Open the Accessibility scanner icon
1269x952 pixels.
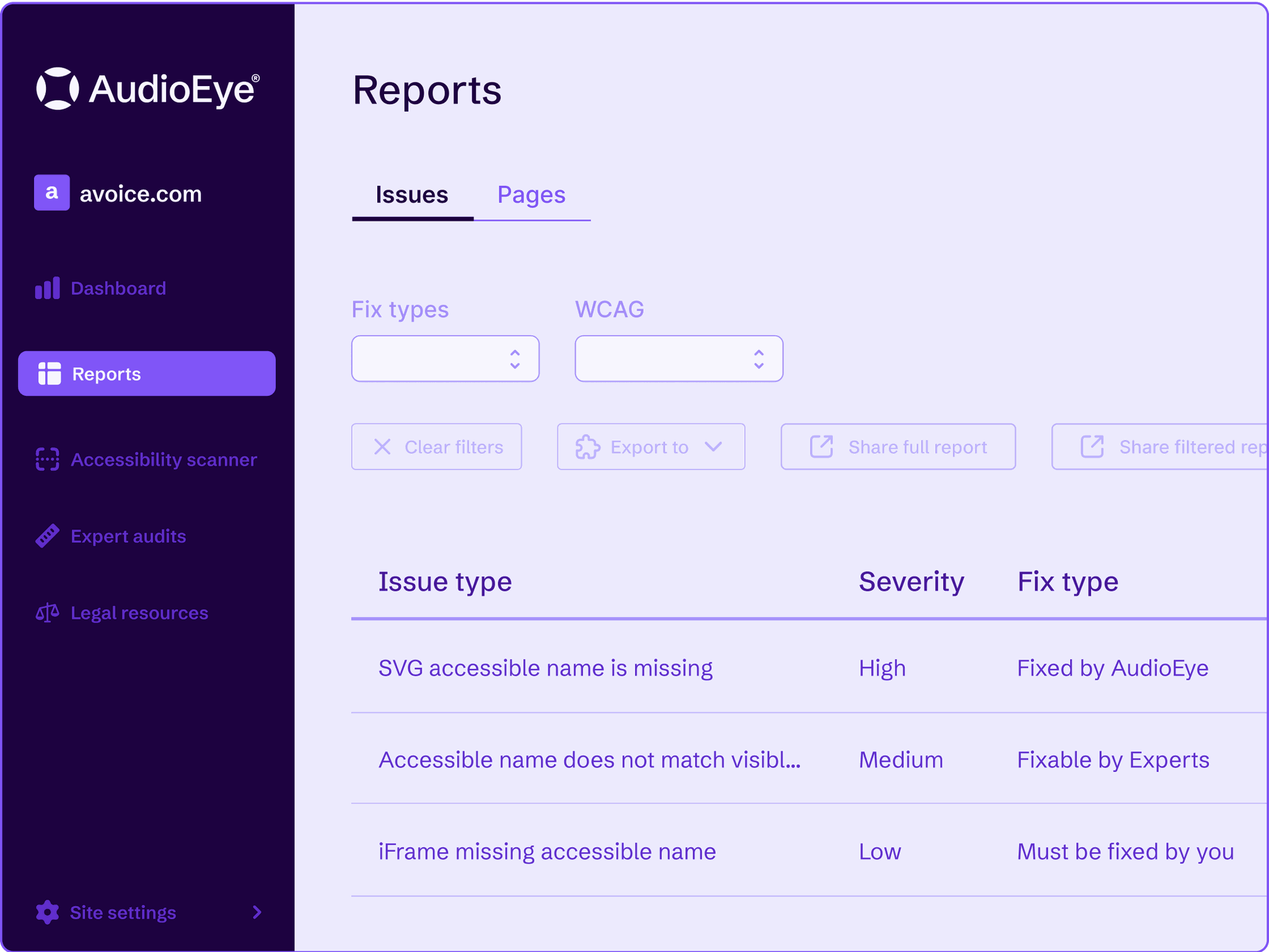[46, 459]
